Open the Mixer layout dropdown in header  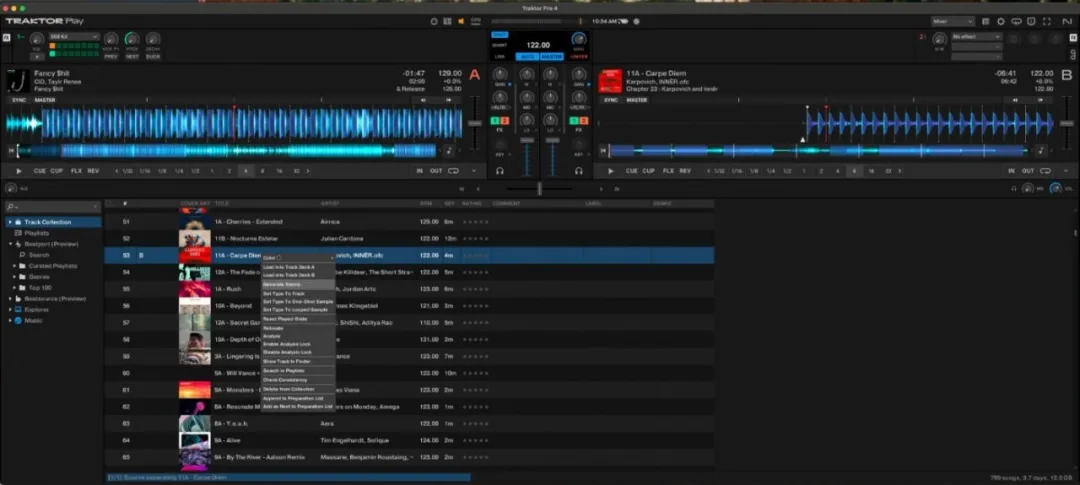(953, 21)
